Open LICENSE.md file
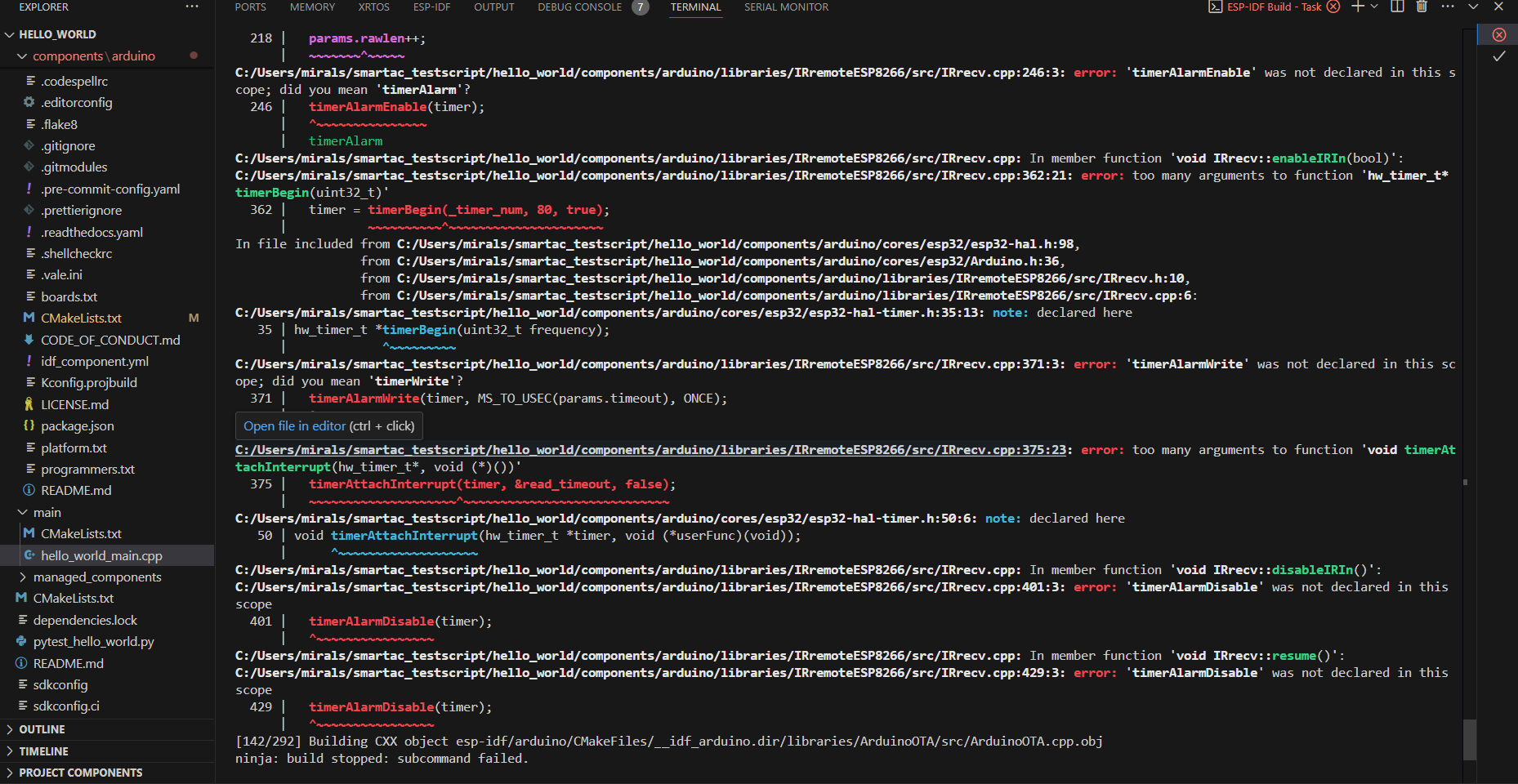 (x=75, y=405)
